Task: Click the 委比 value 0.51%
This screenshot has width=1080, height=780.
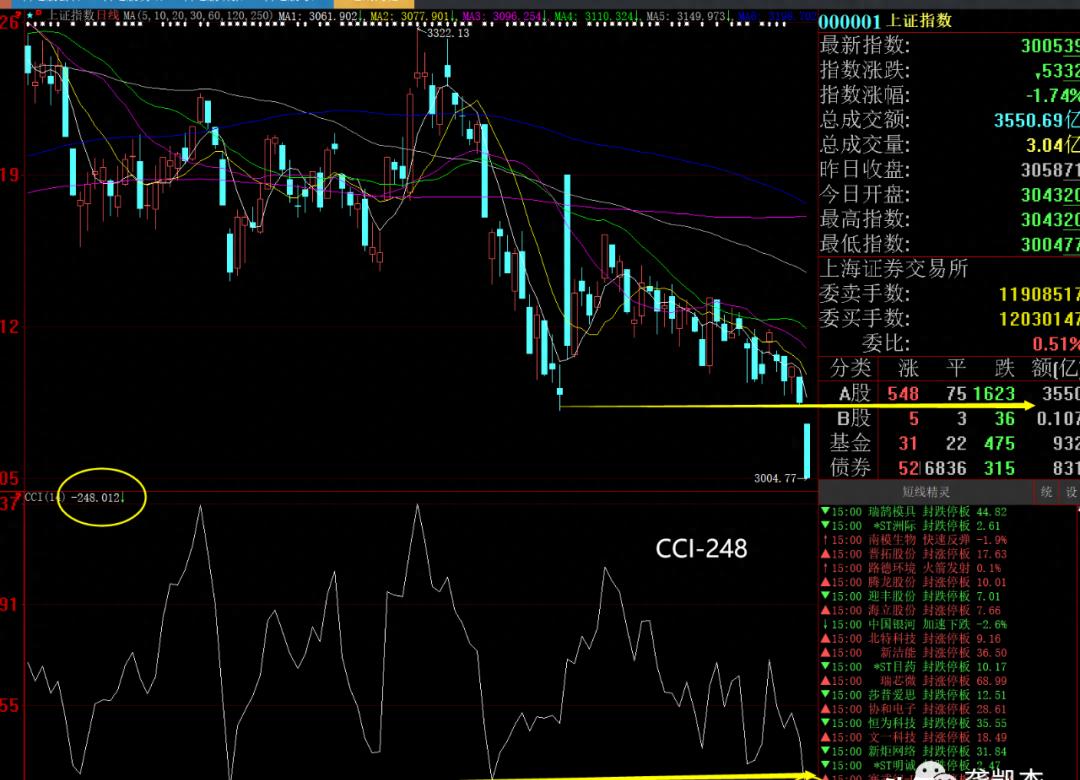Action: [x=1055, y=343]
